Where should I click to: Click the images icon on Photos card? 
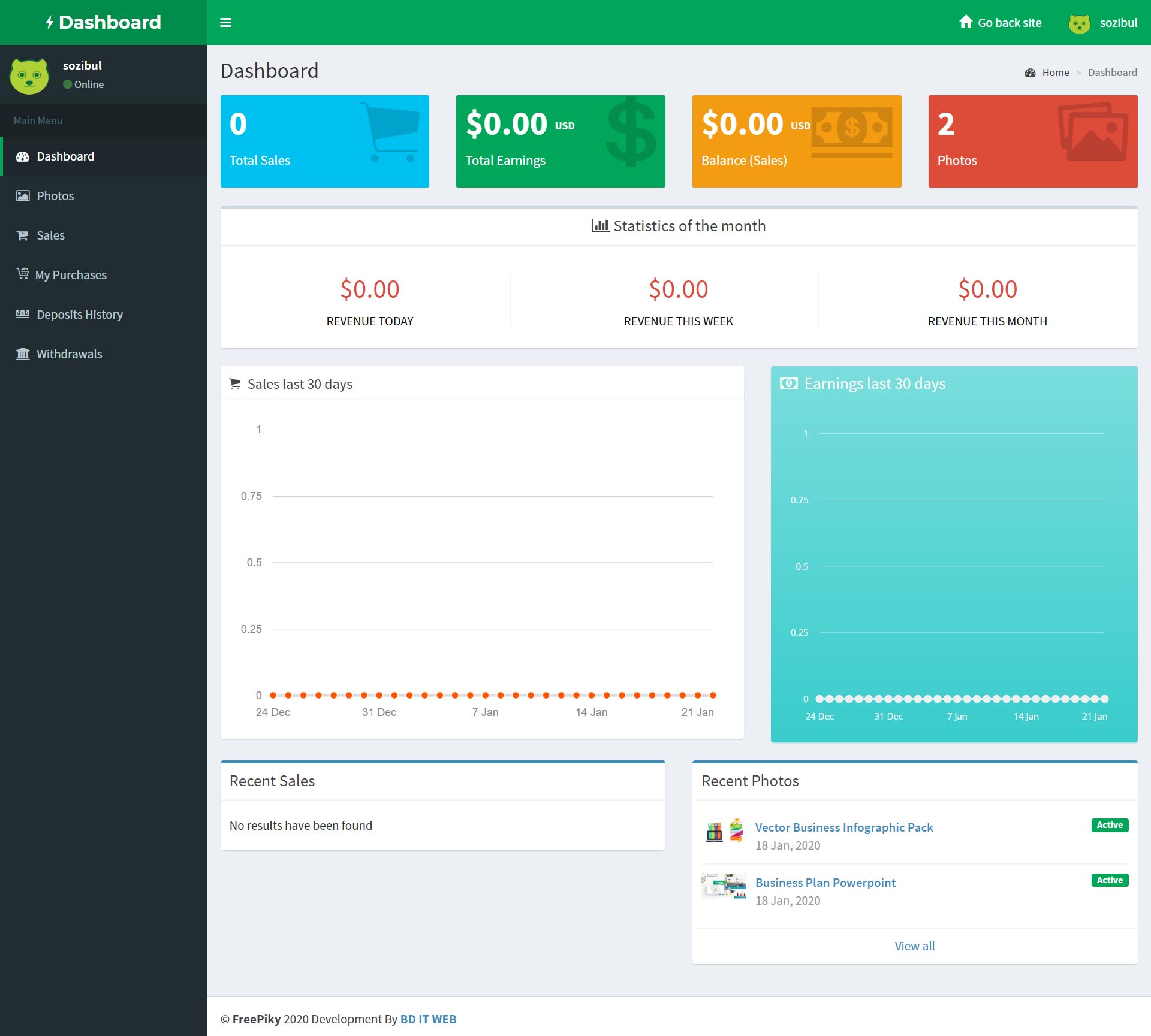coord(1093,132)
